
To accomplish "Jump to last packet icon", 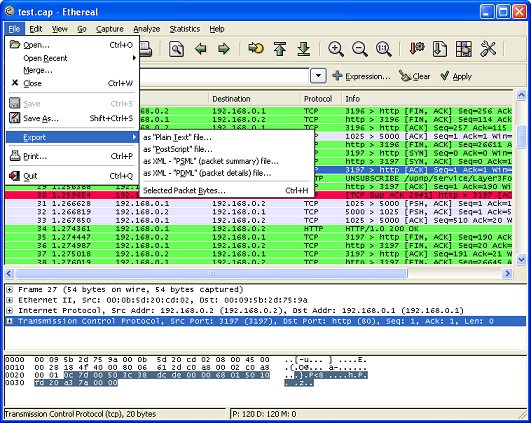I will (304, 49).
